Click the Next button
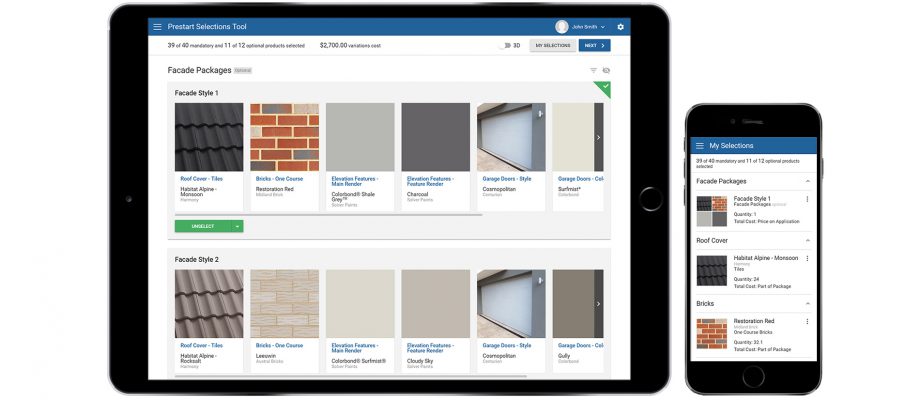 point(593,46)
